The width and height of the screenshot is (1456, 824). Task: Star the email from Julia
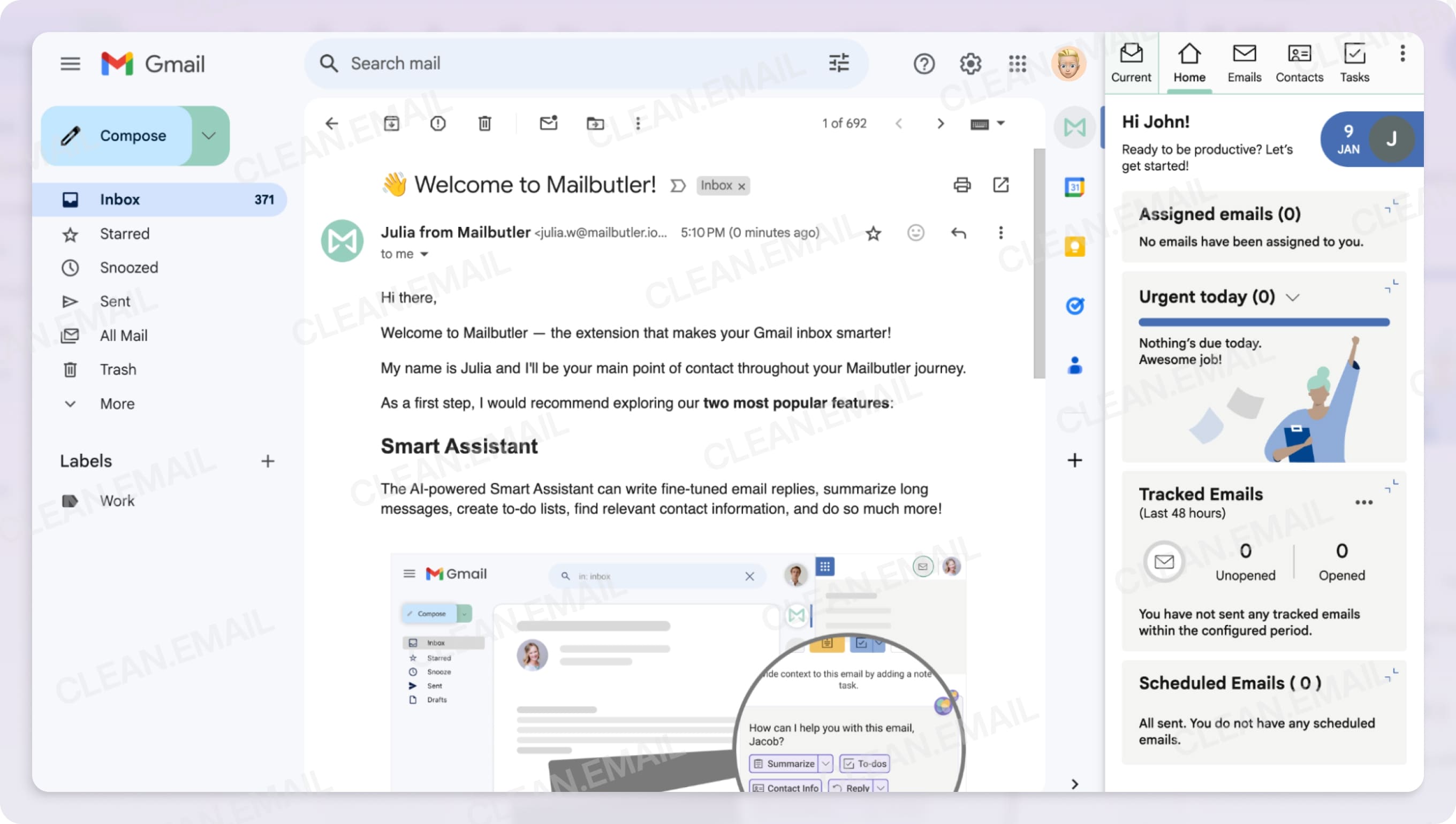pos(874,233)
